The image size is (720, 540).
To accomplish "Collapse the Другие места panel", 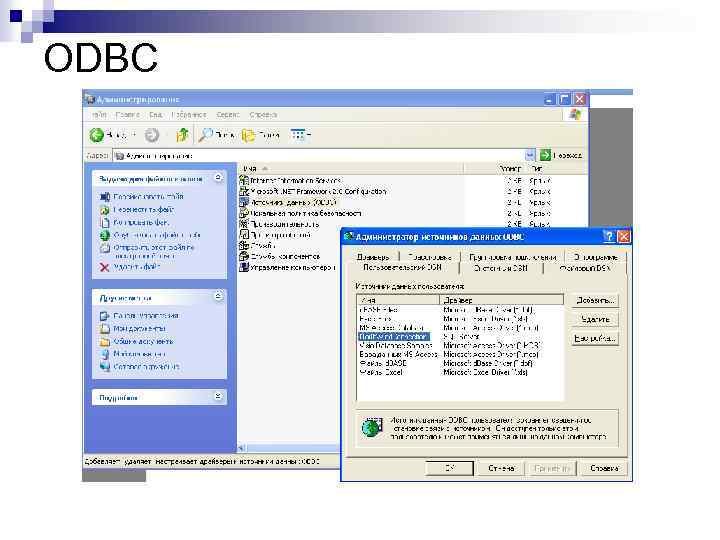I will pos(218,297).
